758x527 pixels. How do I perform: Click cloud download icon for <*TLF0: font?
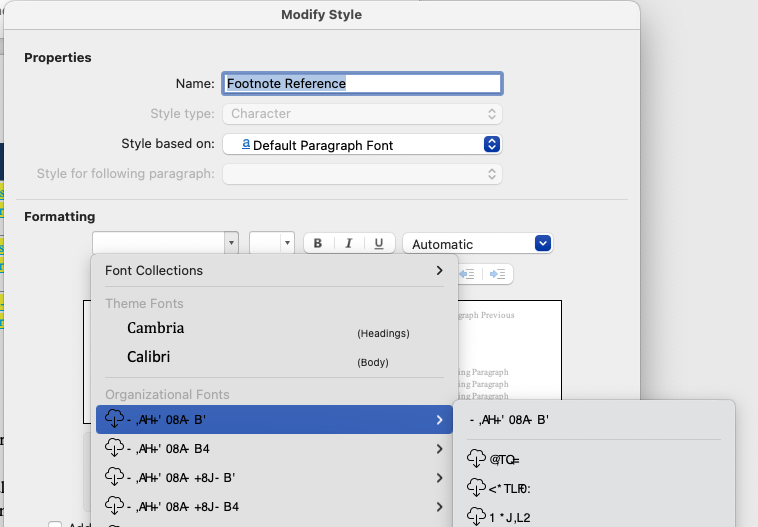coord(476,487)
